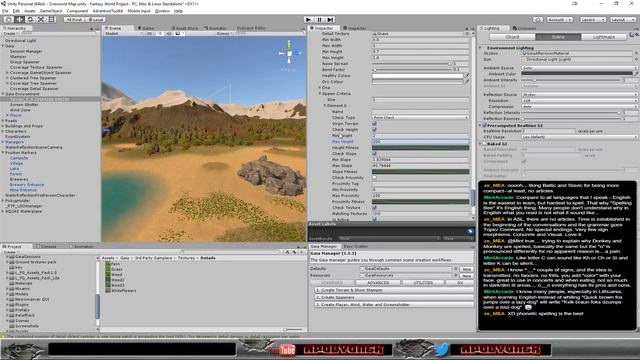
Task: Select the Scale tool in the toolbar
Action: 41,19
